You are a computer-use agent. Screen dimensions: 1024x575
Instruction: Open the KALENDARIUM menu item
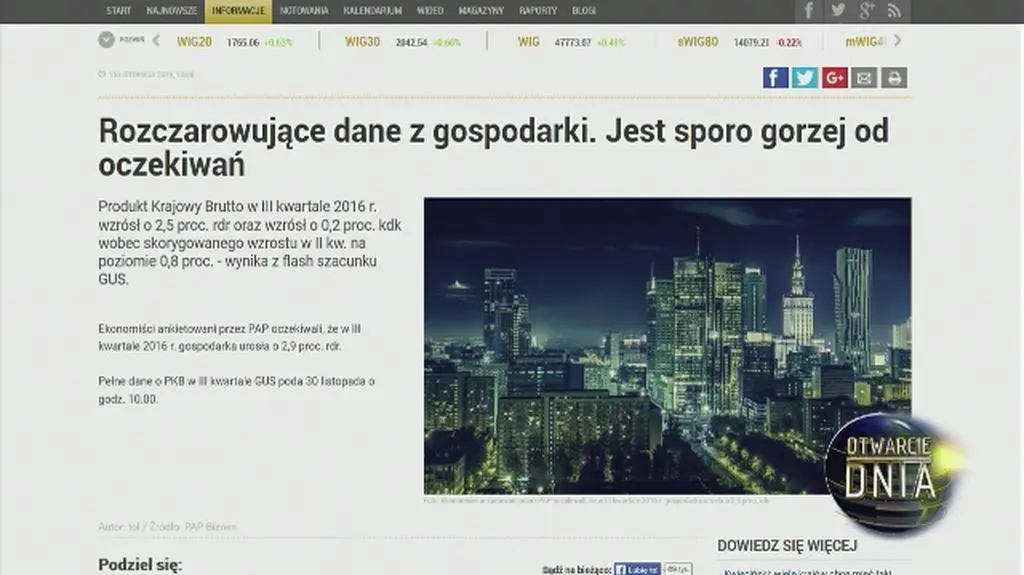point(372,10)
